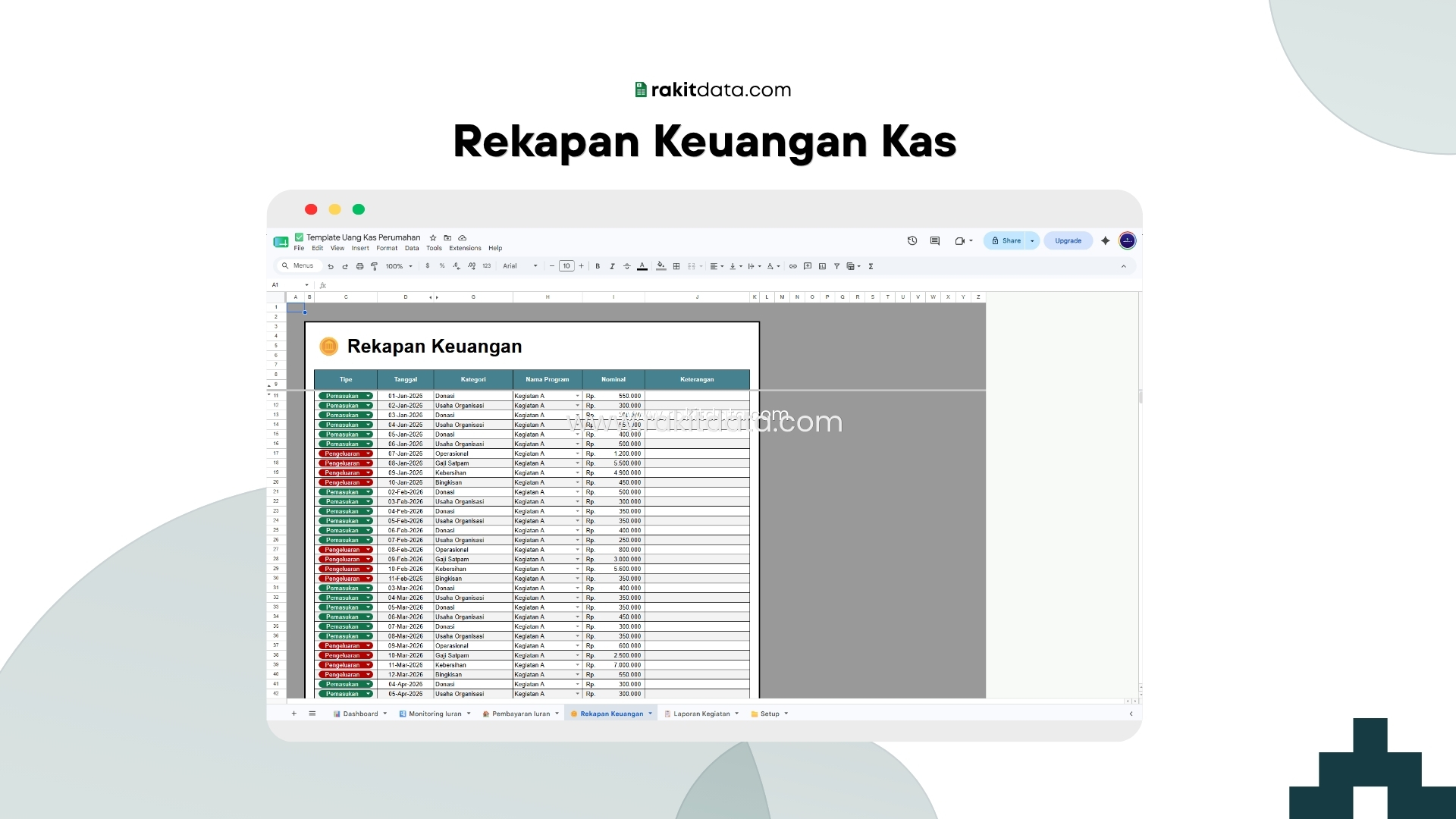The image size is (1456, 819).
Task: Open the vertical align dropdown
Action: (736, 266)
